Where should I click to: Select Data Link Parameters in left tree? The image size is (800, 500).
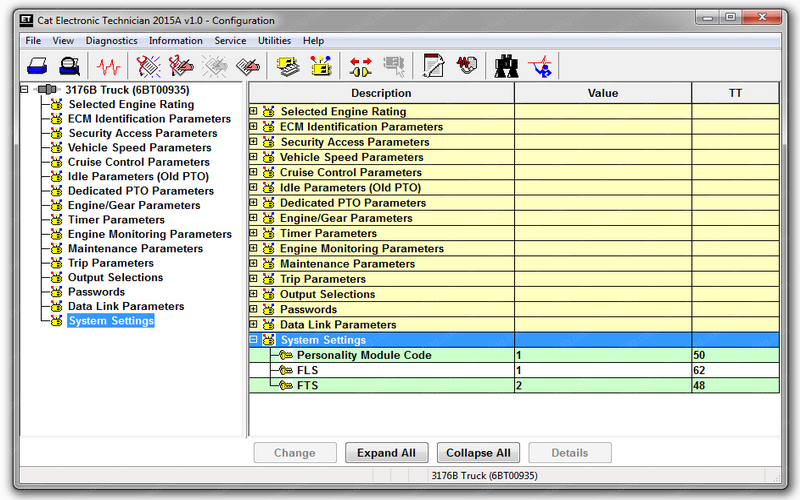(x=126, y=306)
